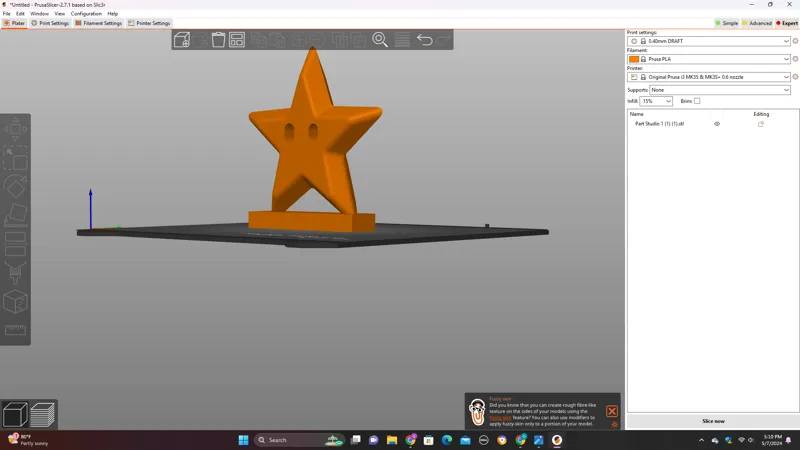Click the Redo arrow icon
800x450 pixels.
tap(443, 40)
